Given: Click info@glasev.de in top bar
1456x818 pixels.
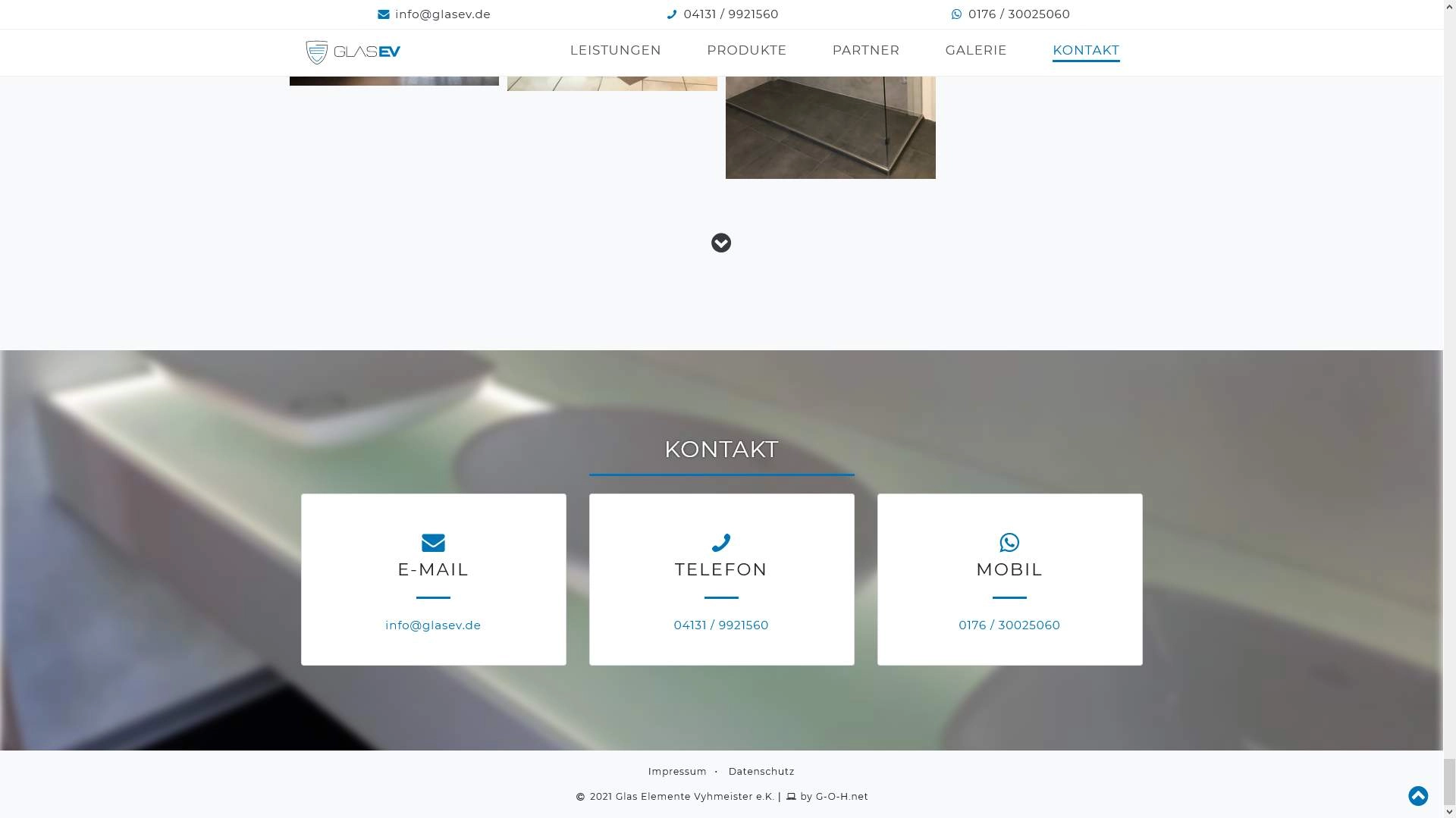Looking at the screenshot, I should (443, 14).
